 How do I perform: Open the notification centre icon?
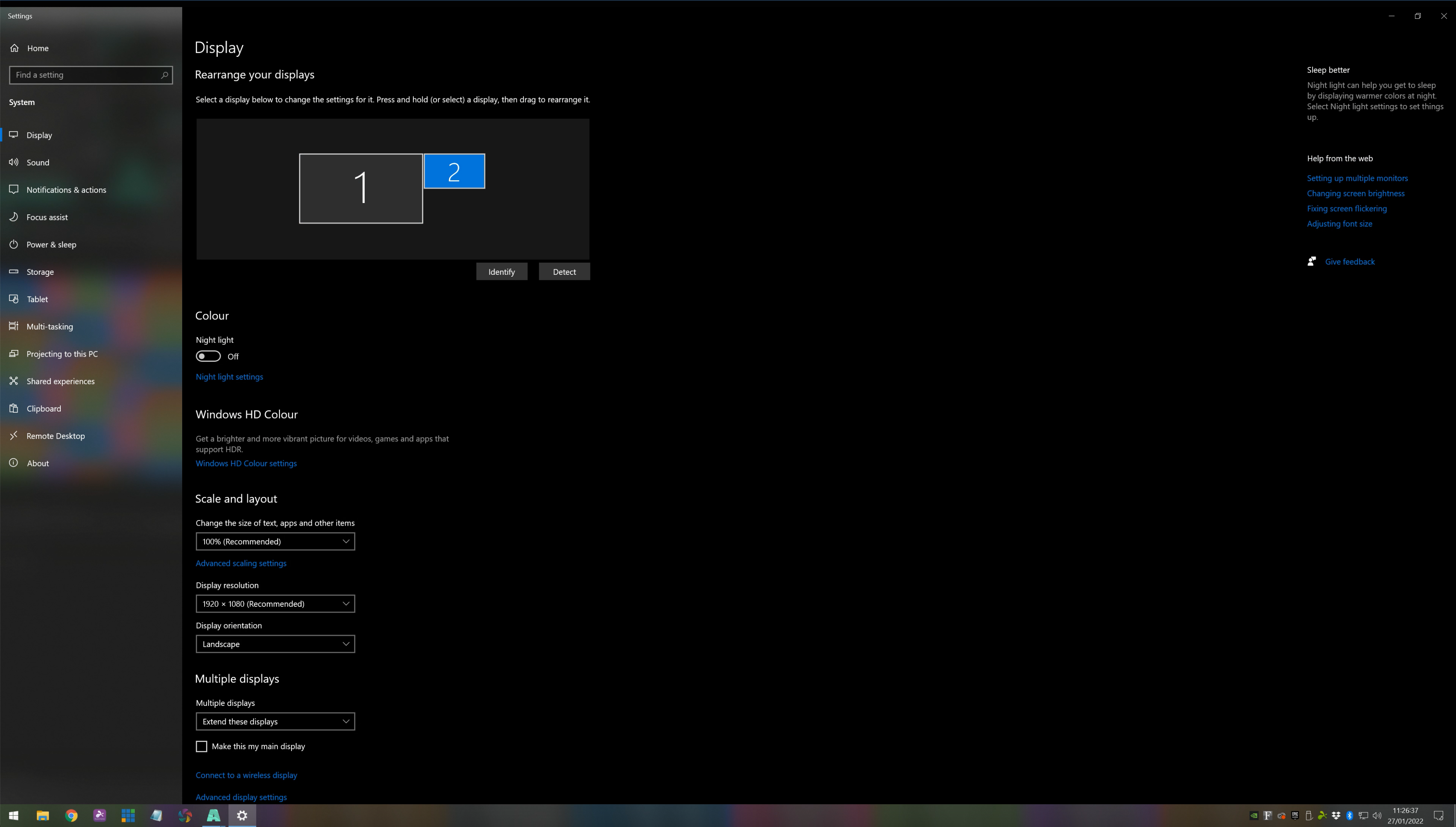[1438, 816]
